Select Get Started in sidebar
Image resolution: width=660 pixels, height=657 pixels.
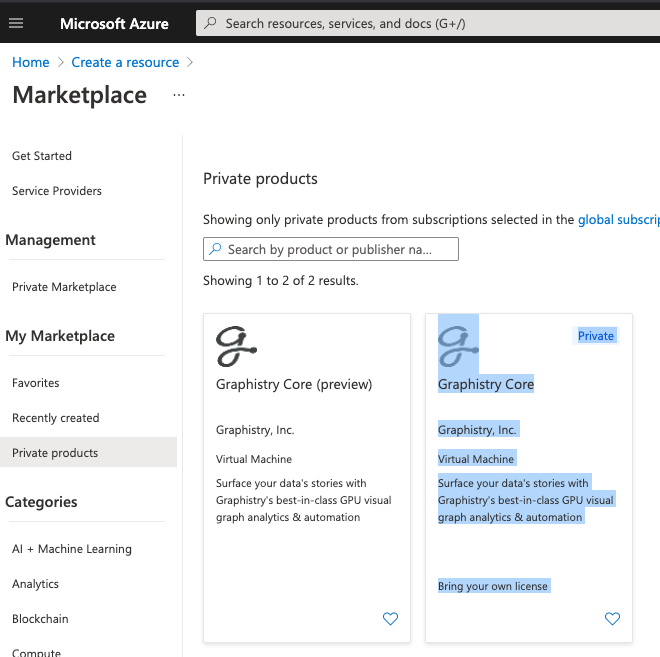click(x=42, y=156)
